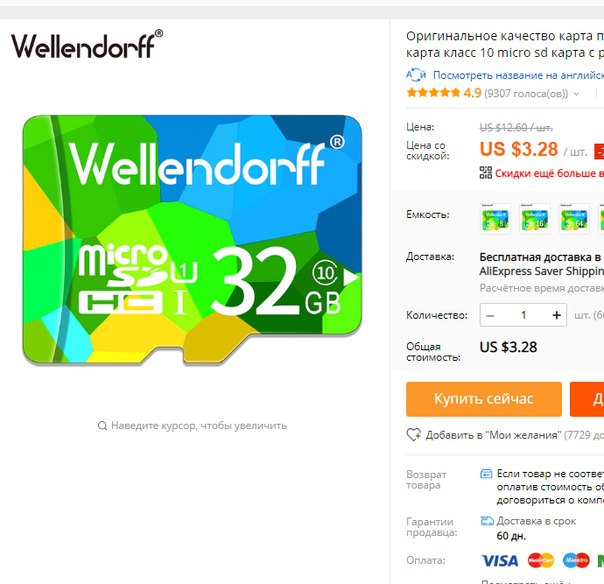Viewport: 604px width, 584px height.
Task: Click the Wellendorff store logo
Action: [x=87, y=44]
